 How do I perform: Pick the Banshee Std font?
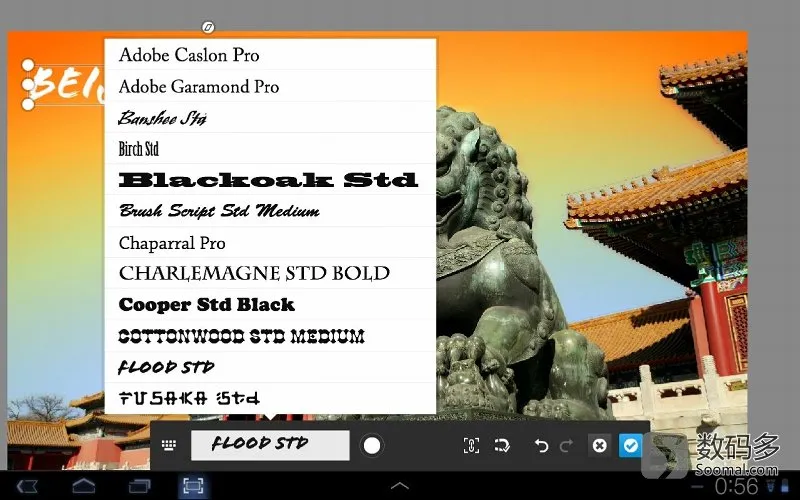click(x=270, y=117)
